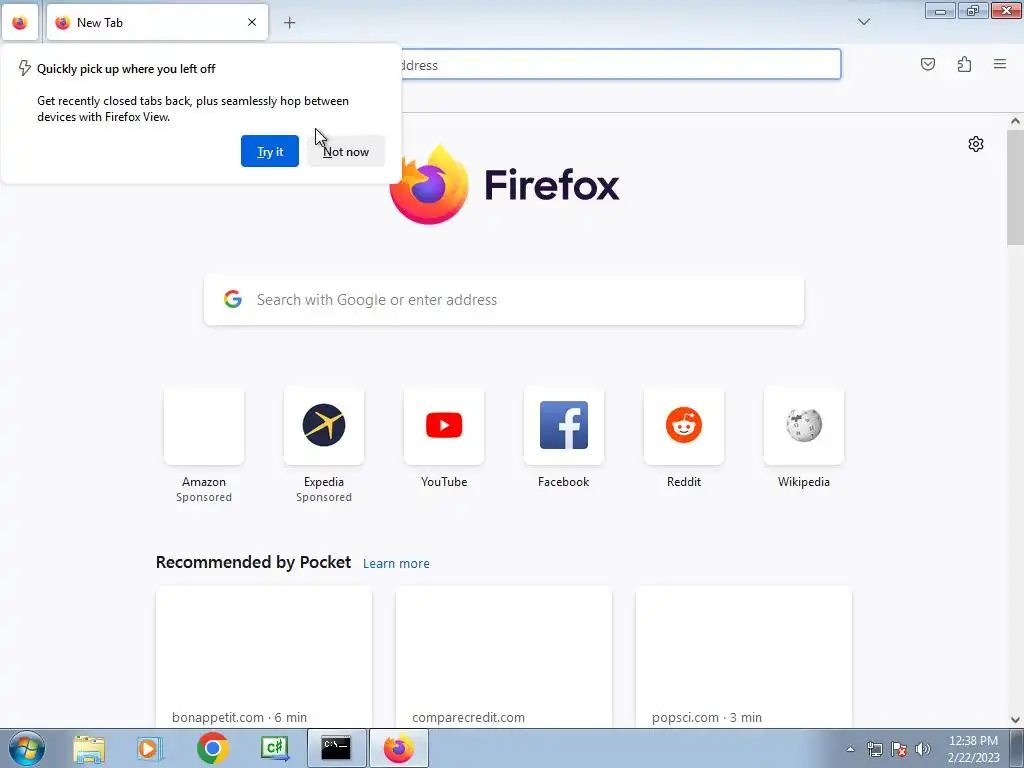Dismiss popup with Not now
1024x768 pixels.
[x=346, y=151]
